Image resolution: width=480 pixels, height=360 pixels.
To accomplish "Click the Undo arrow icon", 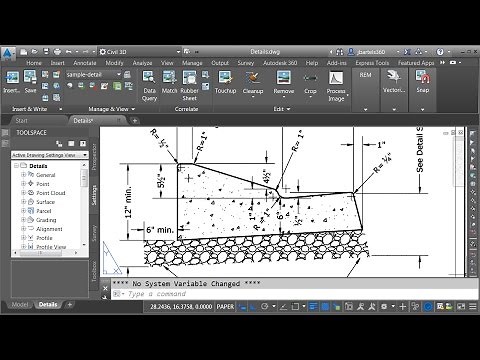I will point(69,52).
